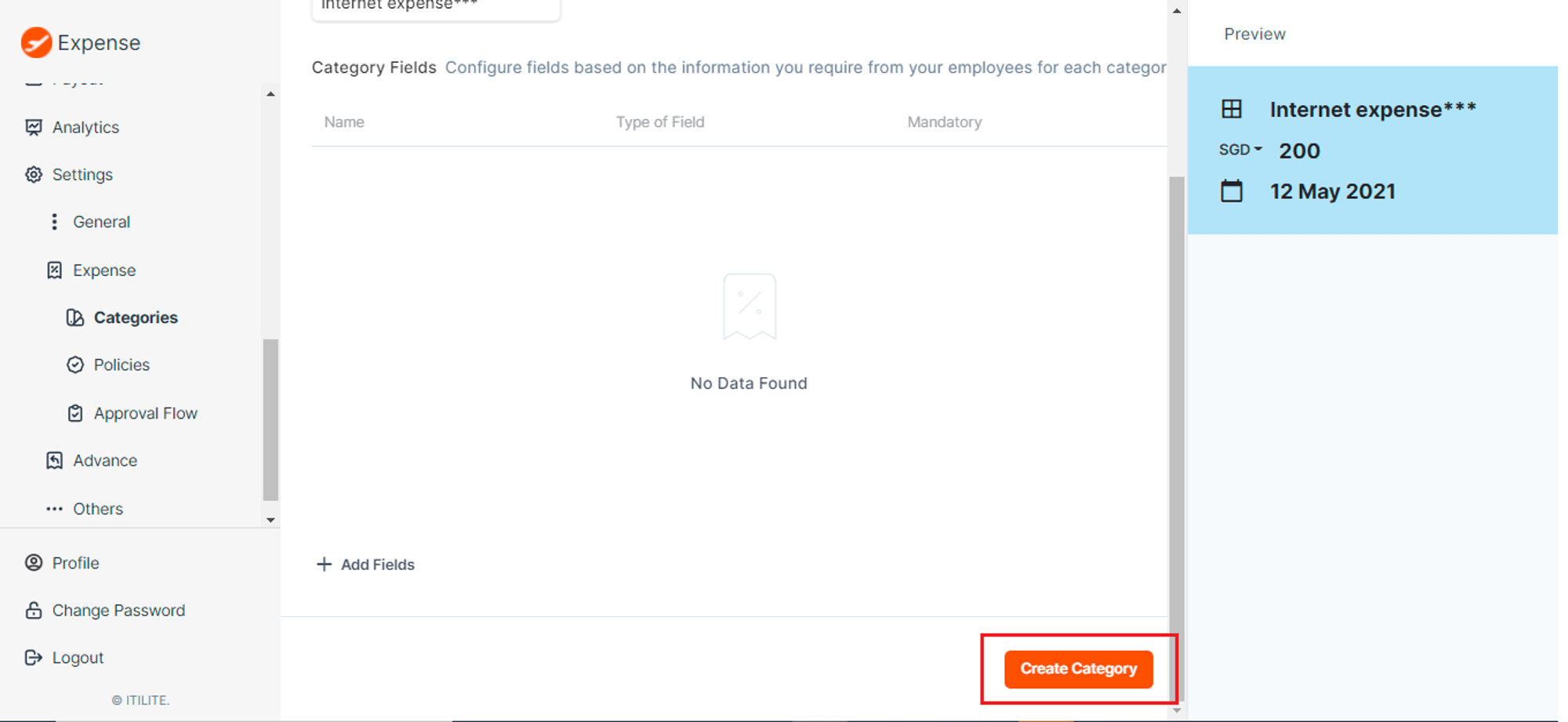Select the Analytics icon in the sidebar
Image resolution: width=1568 pixels, height=722 pixels.
(34, 127)
